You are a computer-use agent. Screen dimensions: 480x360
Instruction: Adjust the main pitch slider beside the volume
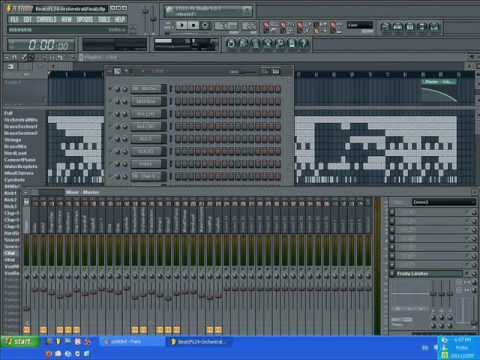(154, 18)
